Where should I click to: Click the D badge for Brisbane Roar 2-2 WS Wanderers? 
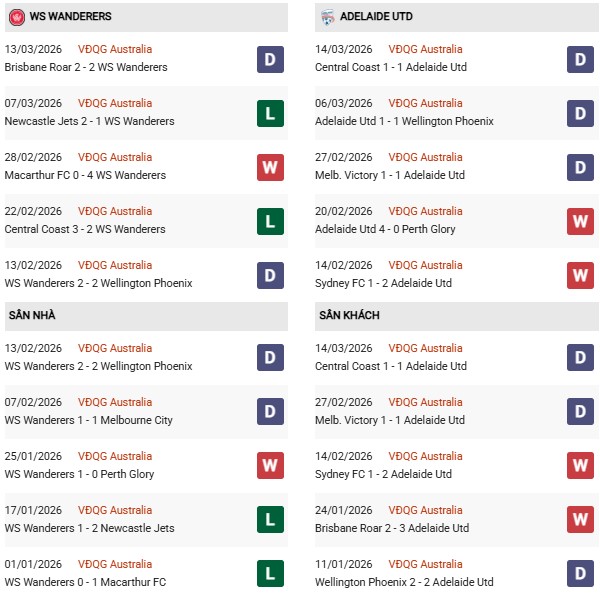click(x=270, y=59)
